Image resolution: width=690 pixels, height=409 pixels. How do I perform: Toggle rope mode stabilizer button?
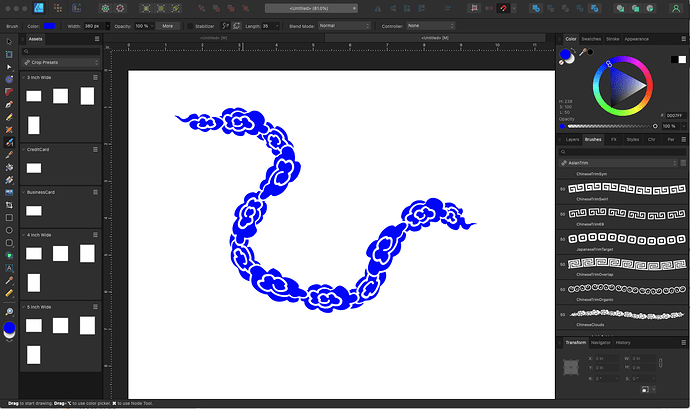coord(225,25)
